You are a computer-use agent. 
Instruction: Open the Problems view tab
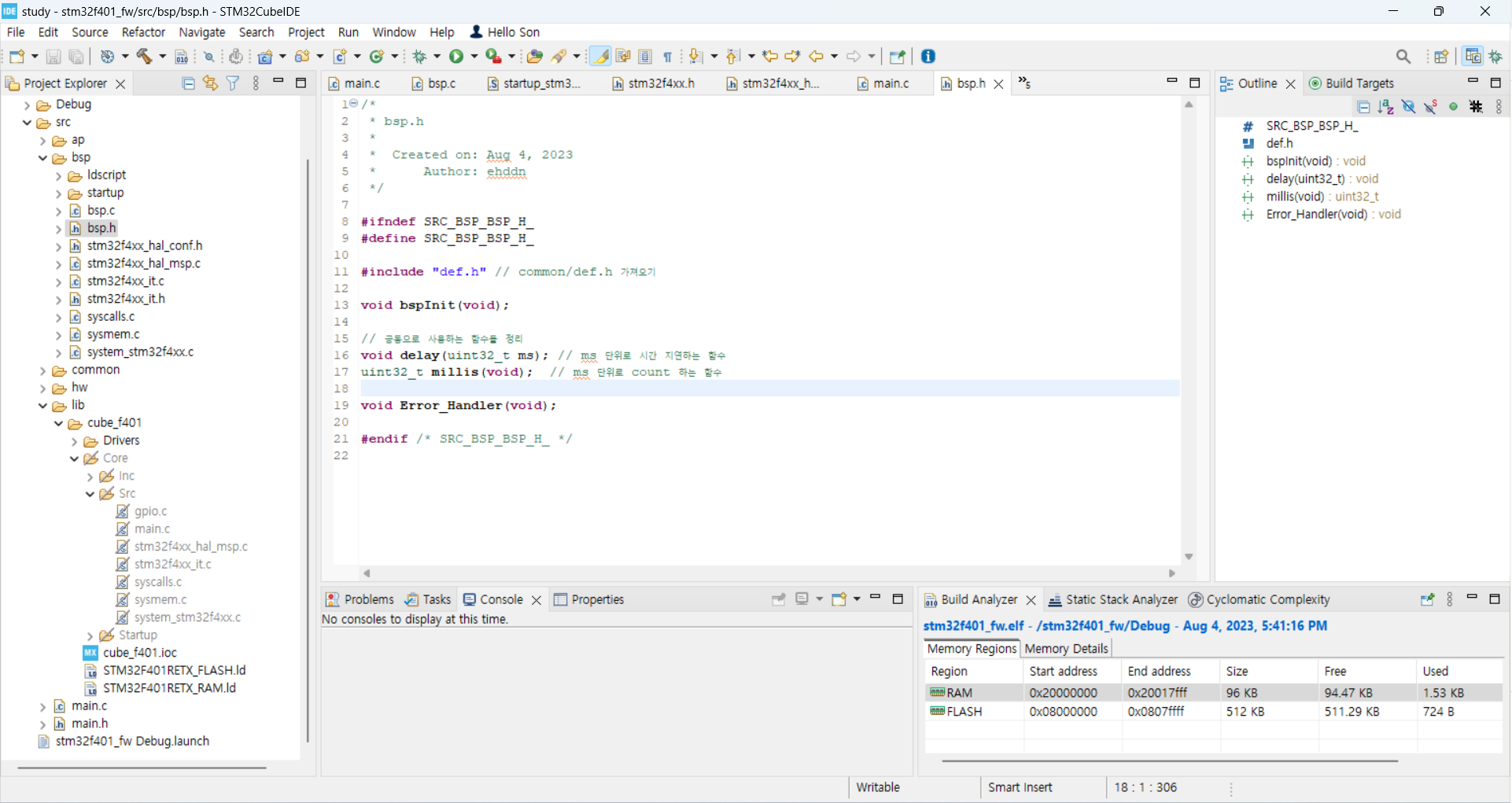(x=360, y=599)
